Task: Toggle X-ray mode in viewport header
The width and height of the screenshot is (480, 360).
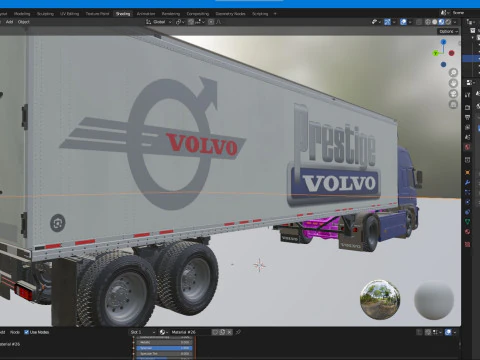Action: 419,22
